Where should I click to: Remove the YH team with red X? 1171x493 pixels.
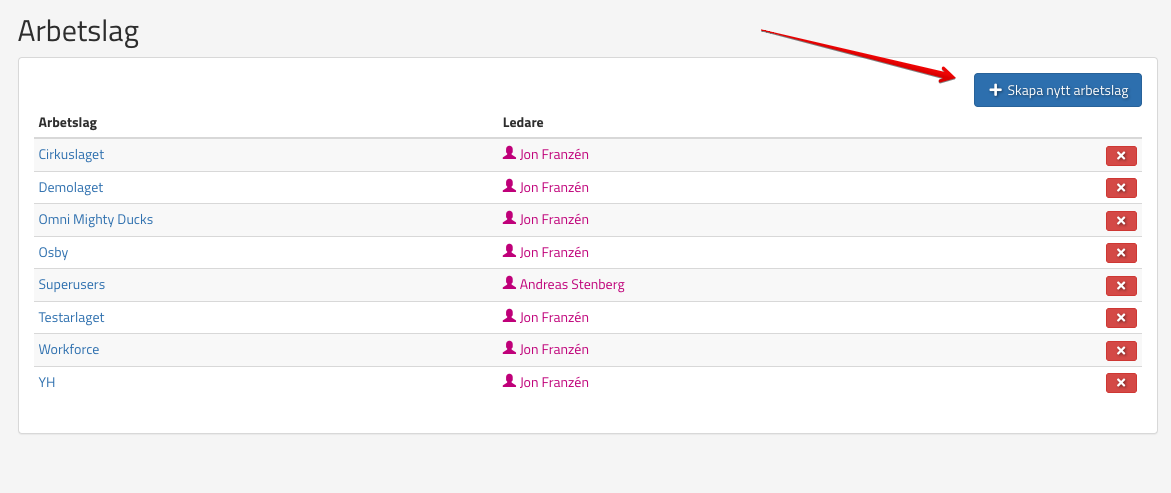(1120, 383)
